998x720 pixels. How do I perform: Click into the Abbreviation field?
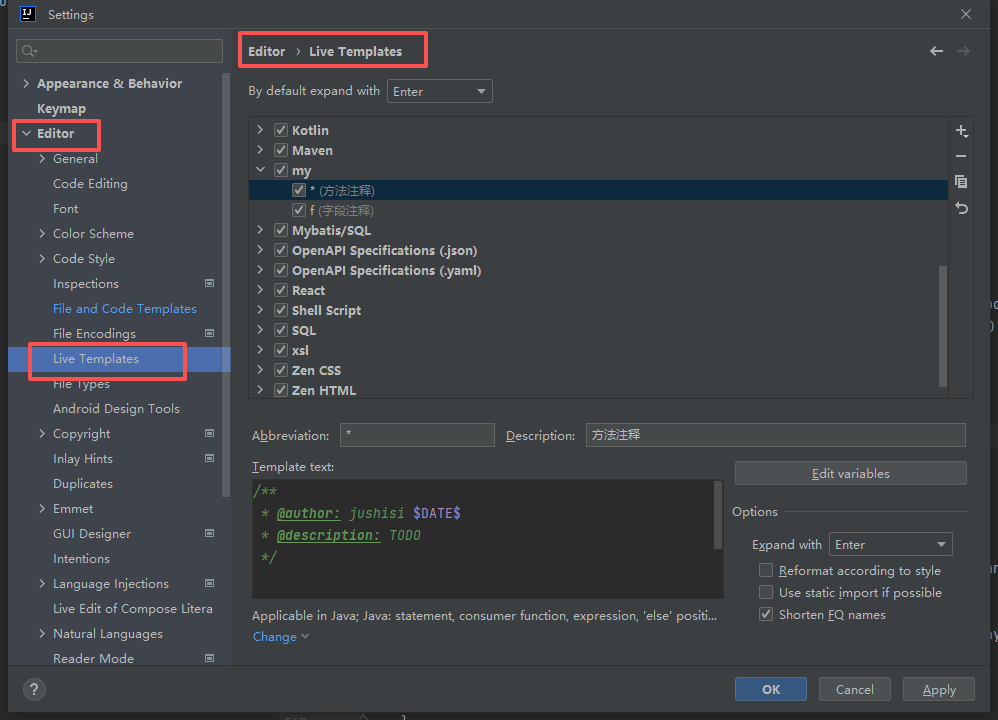pyautogui.click(x=417, y=435)
